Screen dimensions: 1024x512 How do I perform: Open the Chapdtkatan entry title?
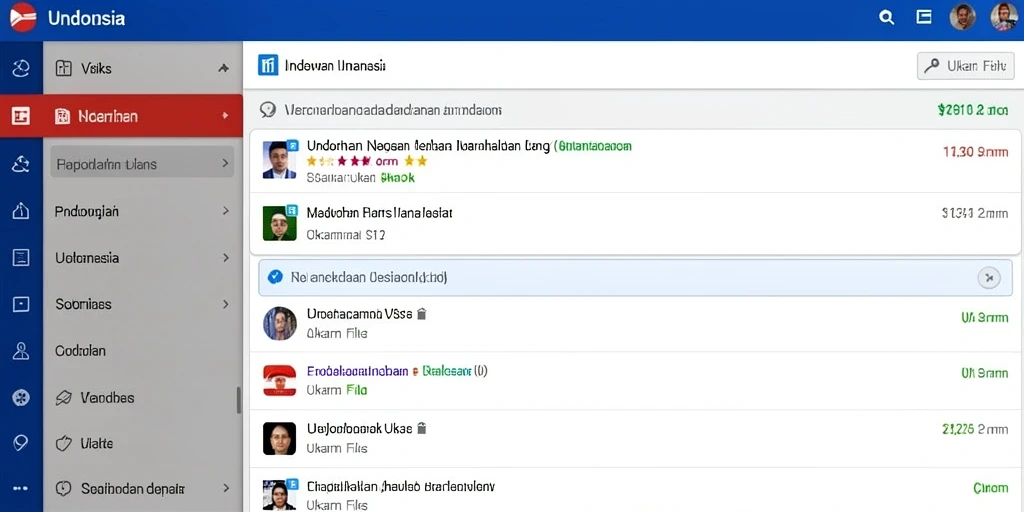click(x=400, y=486)
